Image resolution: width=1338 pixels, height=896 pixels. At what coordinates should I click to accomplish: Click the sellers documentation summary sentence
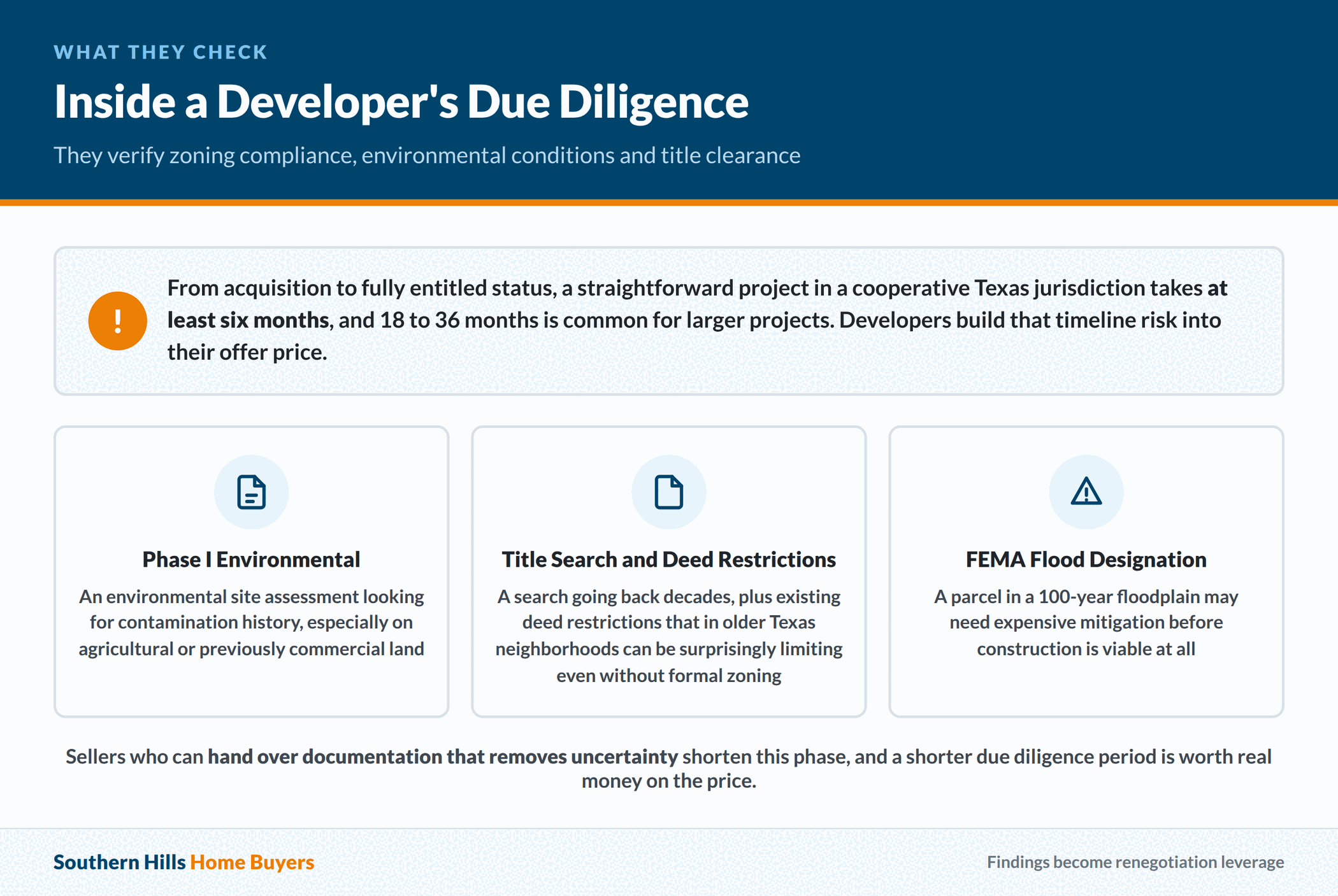pos(668,769)
